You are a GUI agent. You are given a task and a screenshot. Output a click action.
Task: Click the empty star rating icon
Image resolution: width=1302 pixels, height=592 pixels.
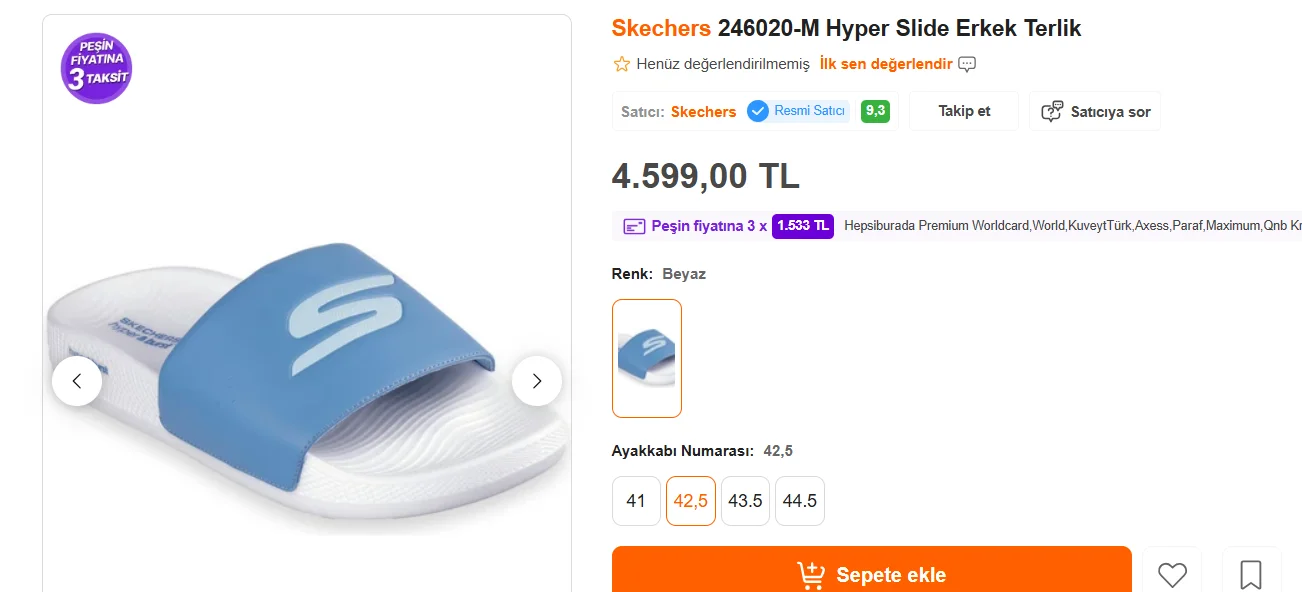click(x=622, y=64)
